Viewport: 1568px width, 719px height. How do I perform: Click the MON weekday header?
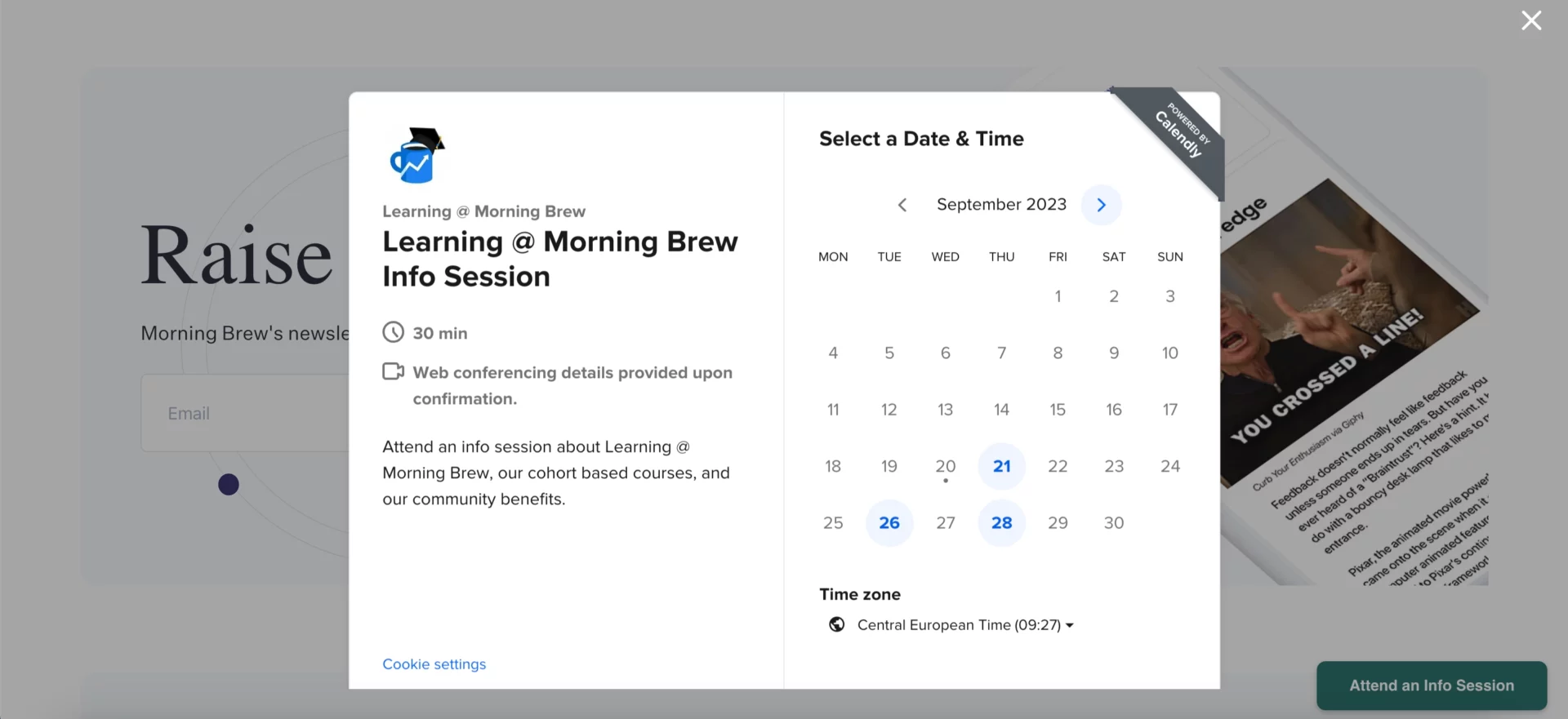(833, 256)
